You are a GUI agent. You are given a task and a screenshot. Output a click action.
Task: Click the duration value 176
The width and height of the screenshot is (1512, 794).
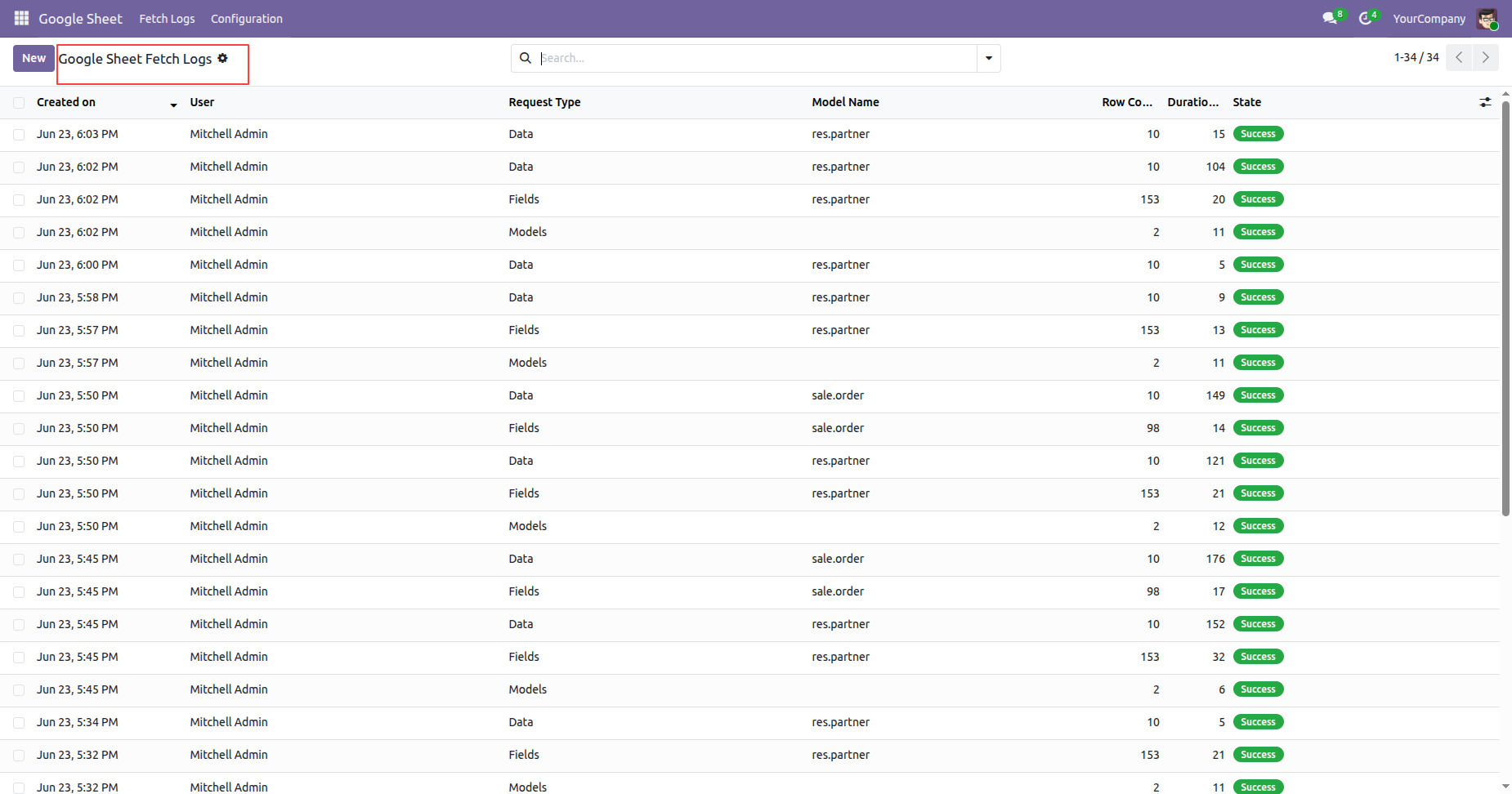(1215, 559)
